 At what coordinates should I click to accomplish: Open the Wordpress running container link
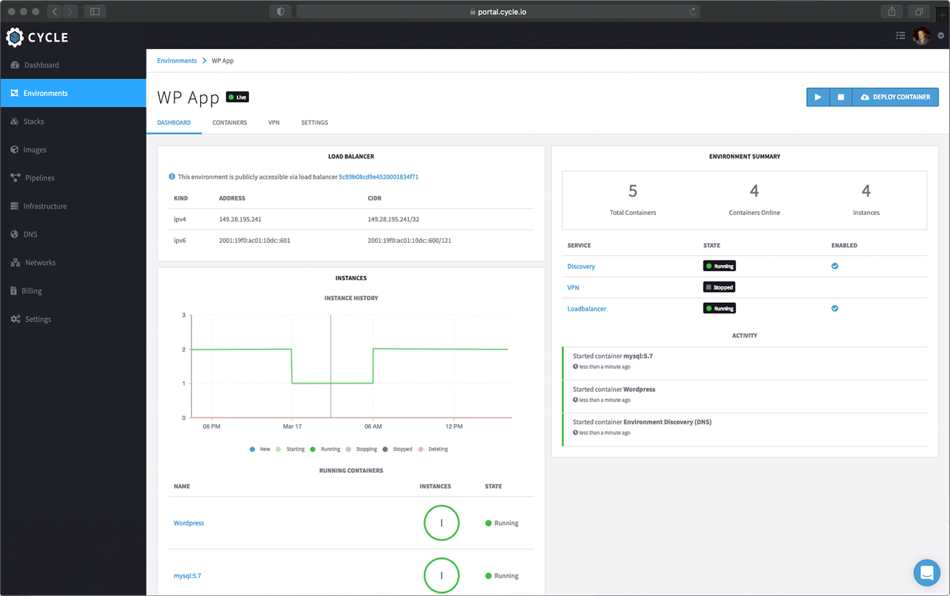coord(190,522)
